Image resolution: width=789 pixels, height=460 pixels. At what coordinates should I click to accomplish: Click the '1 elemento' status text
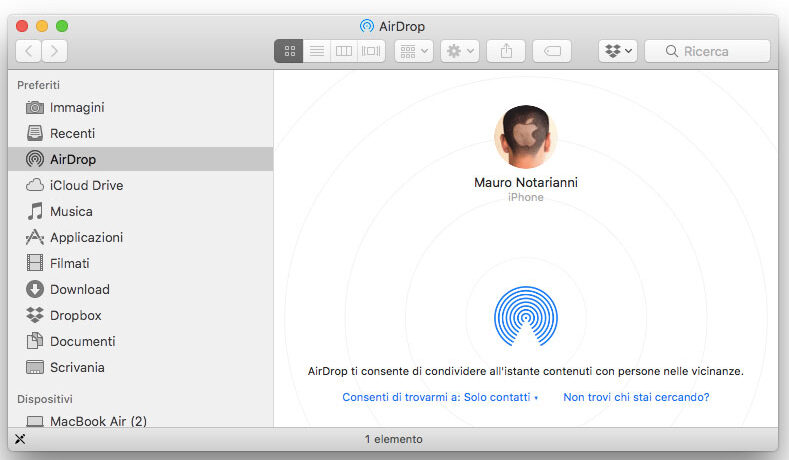click(x=393, y=439)
